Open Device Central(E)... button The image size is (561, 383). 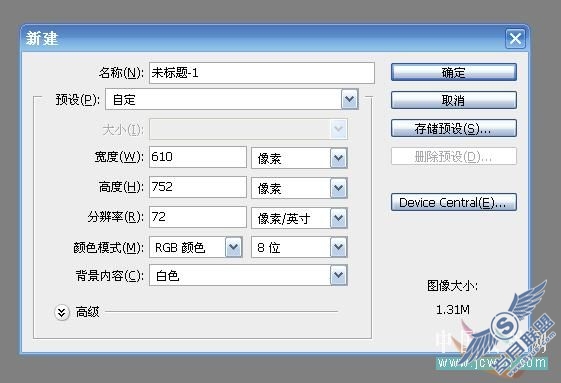tap(454, 202)
